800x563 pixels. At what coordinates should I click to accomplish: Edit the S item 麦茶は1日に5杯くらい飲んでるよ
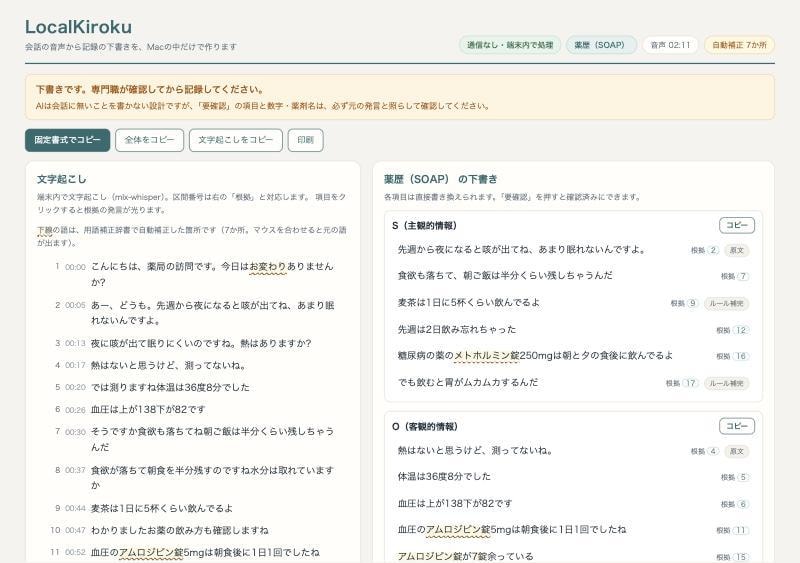[x=468, y=303]
